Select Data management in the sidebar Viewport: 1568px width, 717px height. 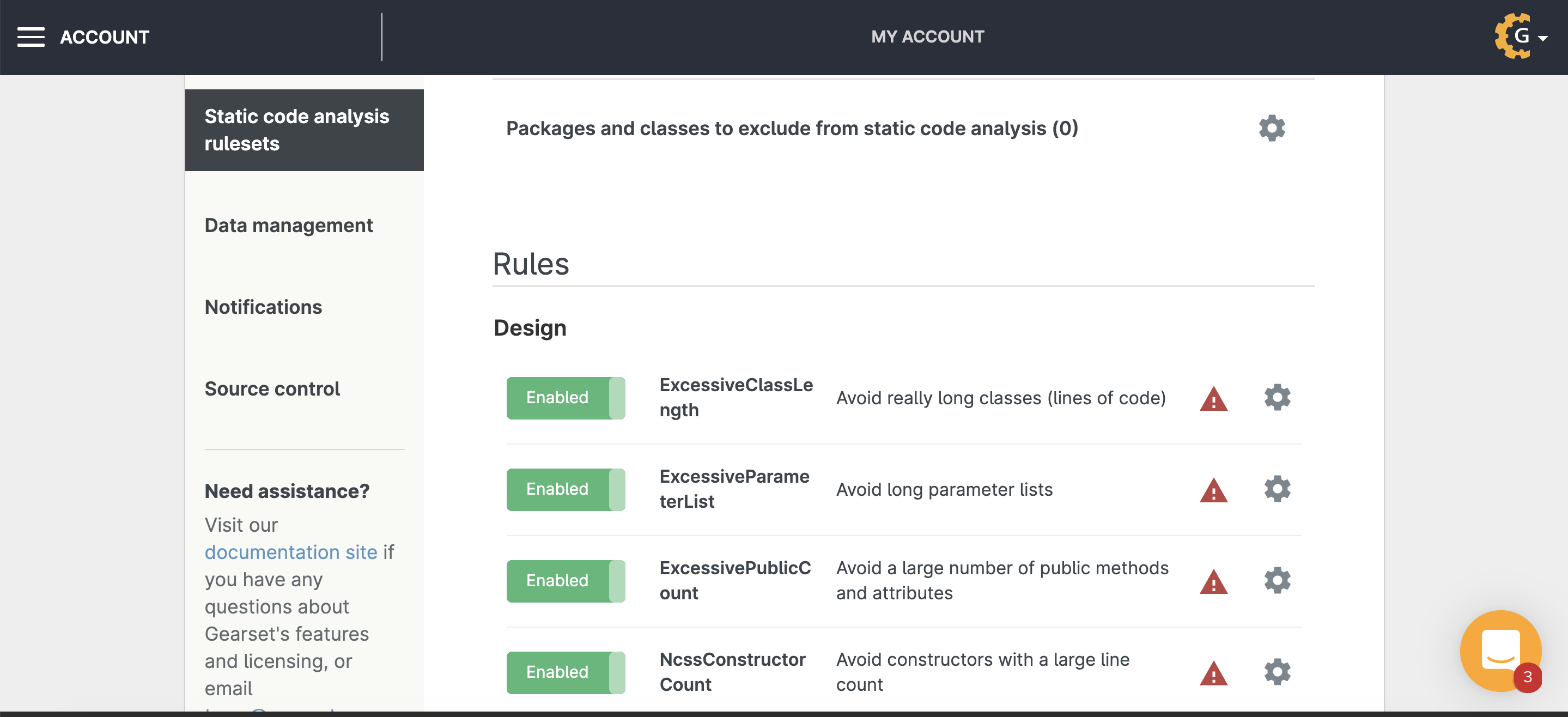[x=289, y=226]
